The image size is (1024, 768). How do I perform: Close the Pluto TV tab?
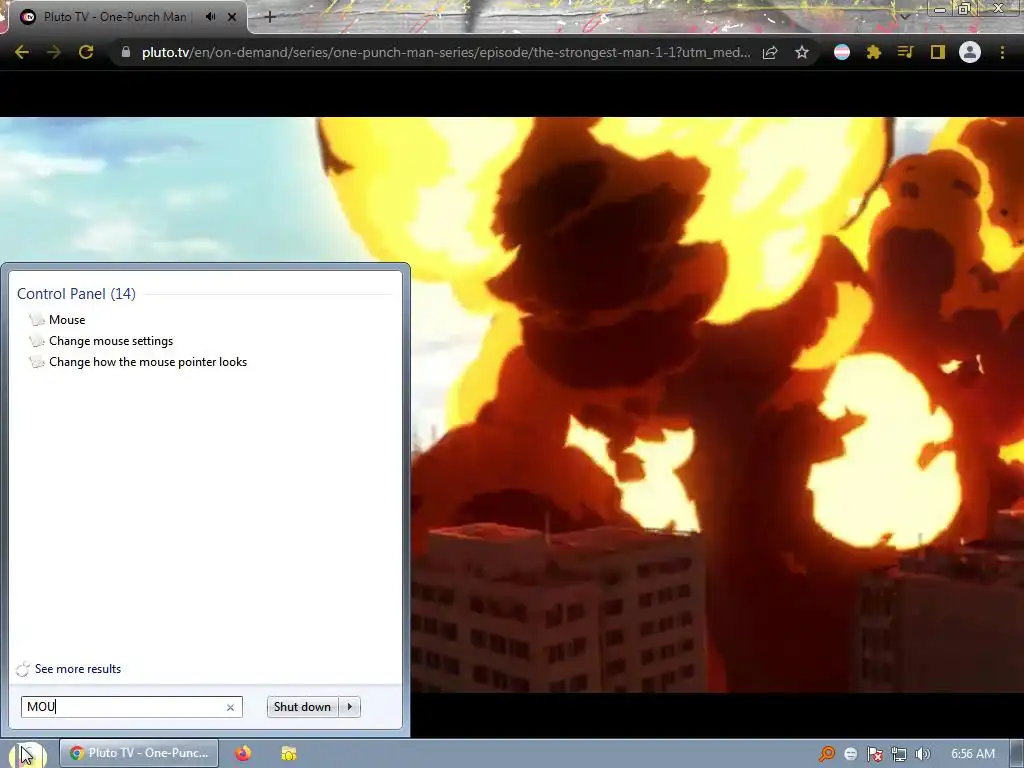232,17
